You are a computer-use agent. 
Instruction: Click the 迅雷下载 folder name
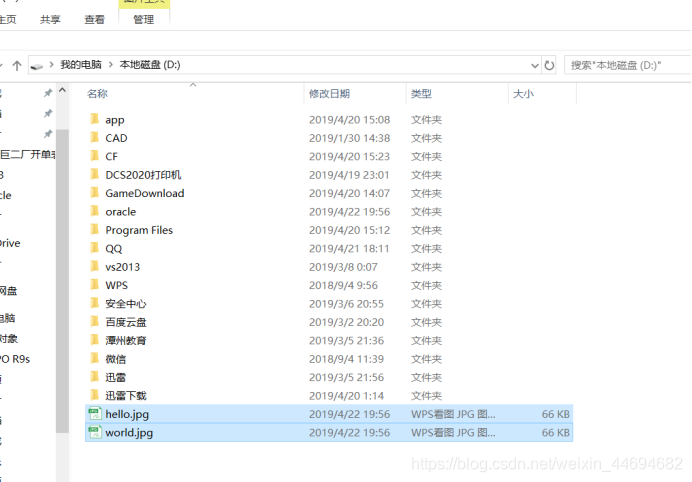click(126, 396)
